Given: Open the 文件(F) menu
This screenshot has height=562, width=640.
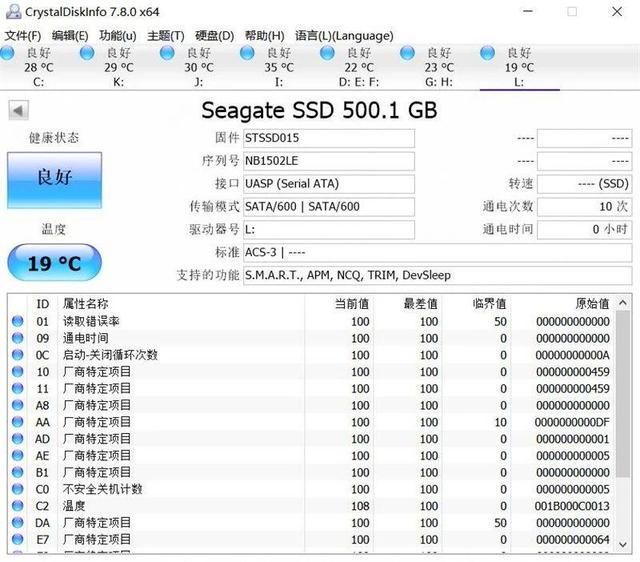Looking at the screenshot, I should 23,36.
